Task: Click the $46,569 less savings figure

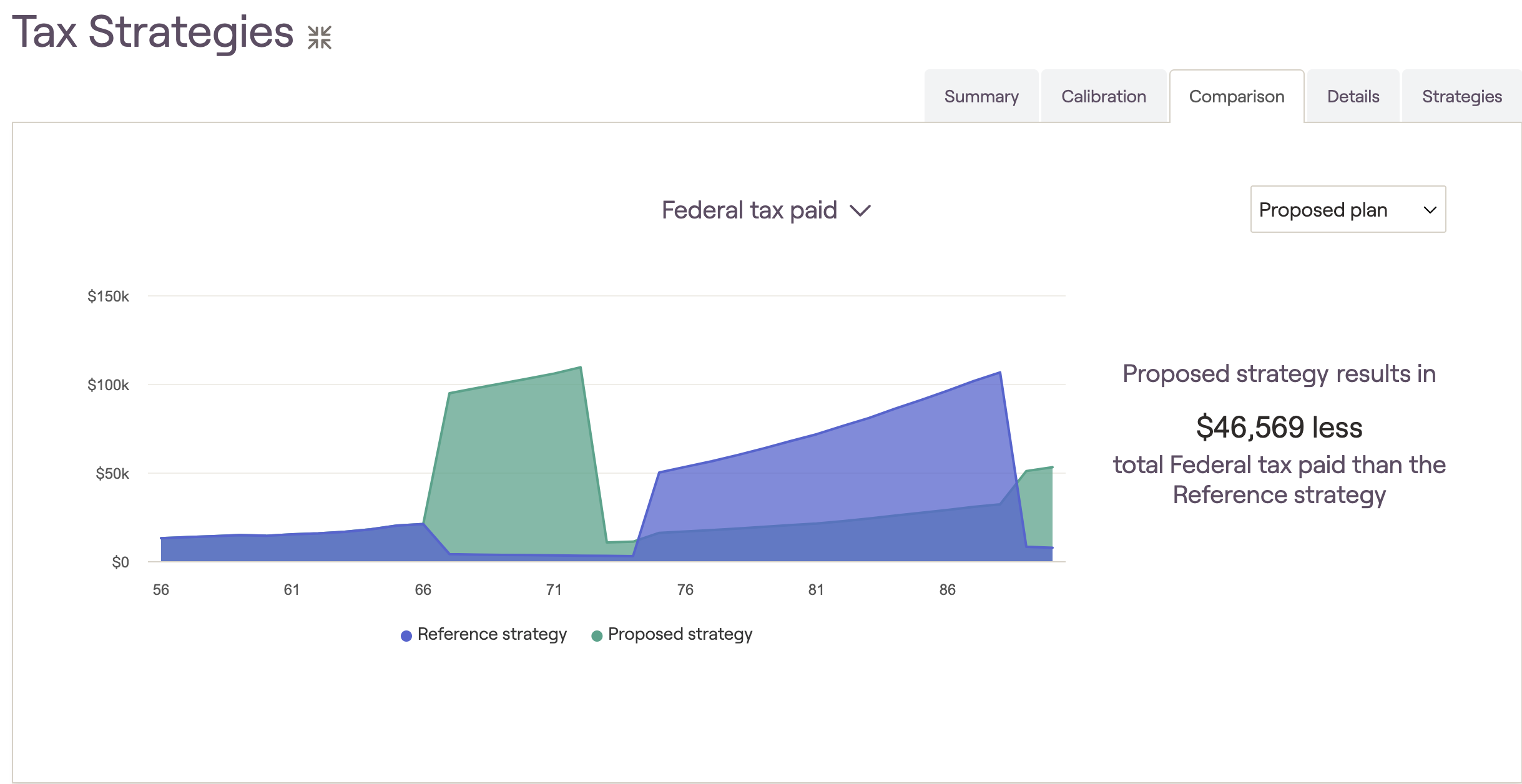Action: (1279, 428)
